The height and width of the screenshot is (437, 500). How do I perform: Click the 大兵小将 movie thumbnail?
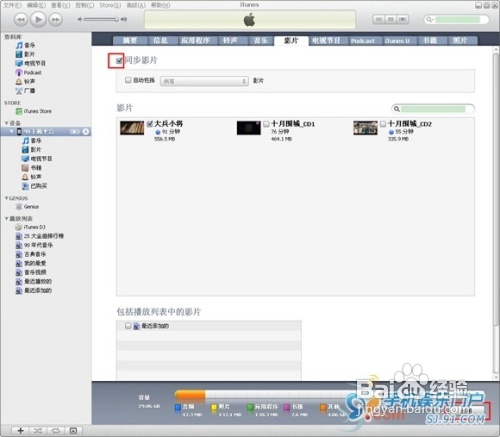(x=132, y=128)
